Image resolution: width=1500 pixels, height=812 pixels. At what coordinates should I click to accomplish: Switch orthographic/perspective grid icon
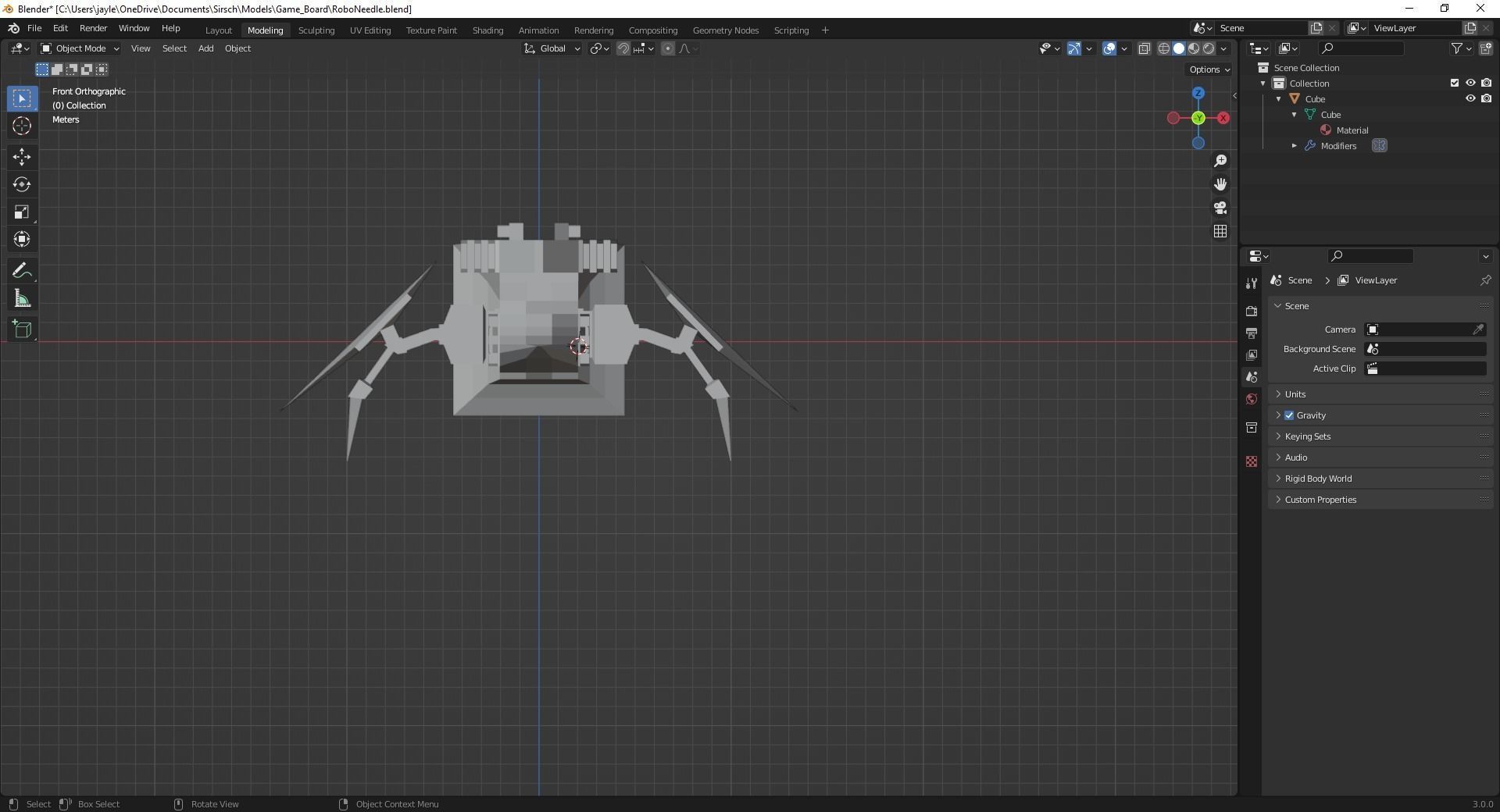tap(1220, 231)
